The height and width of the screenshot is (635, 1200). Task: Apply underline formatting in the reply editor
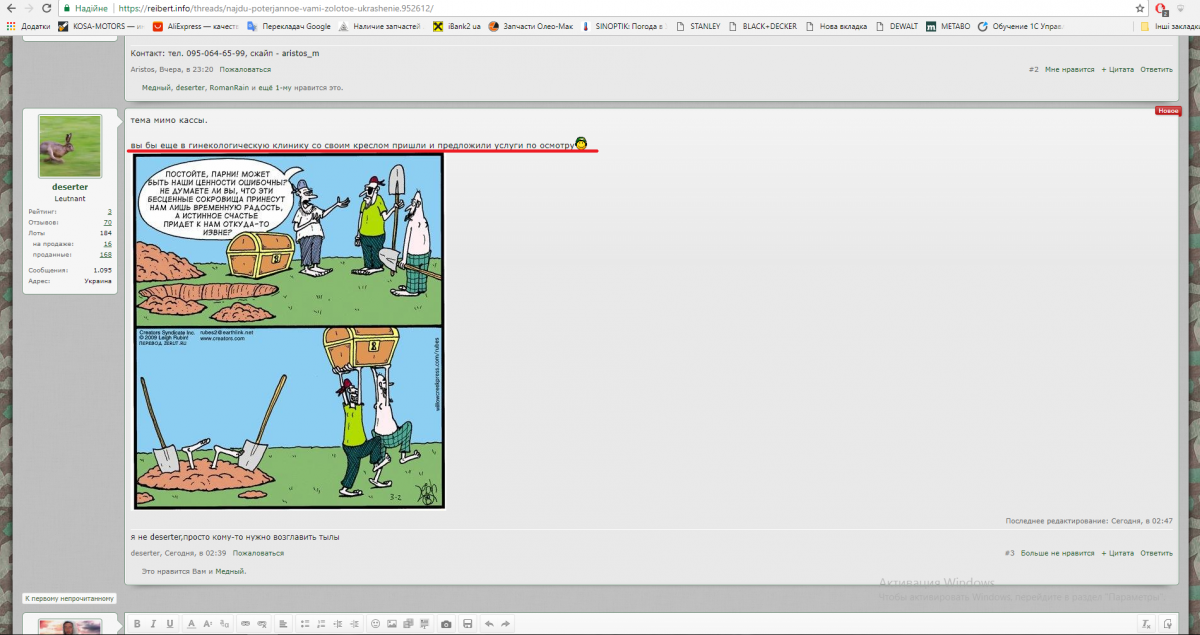[170, 624]
